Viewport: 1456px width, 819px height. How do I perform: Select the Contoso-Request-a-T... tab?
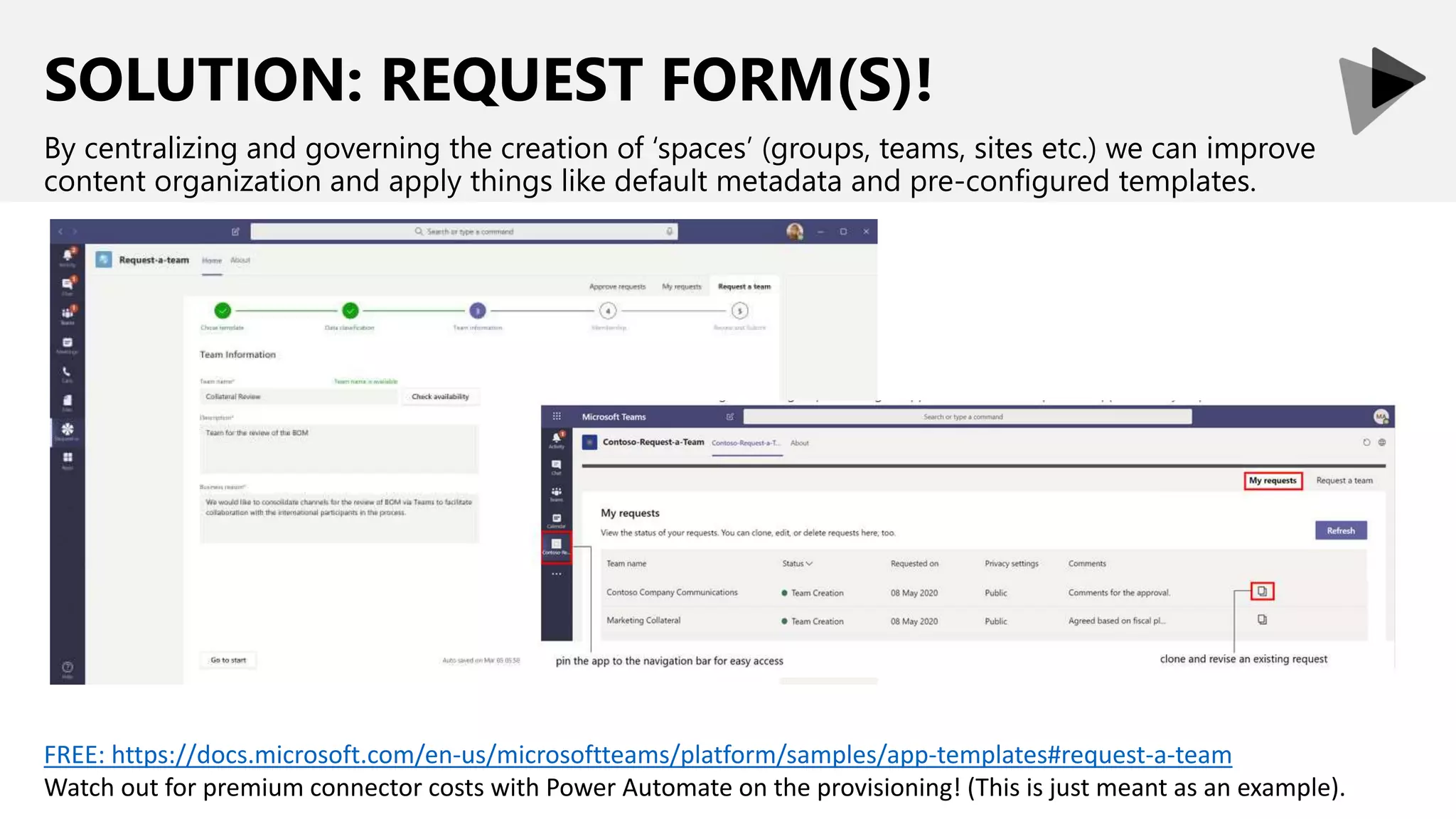point(746,443)
